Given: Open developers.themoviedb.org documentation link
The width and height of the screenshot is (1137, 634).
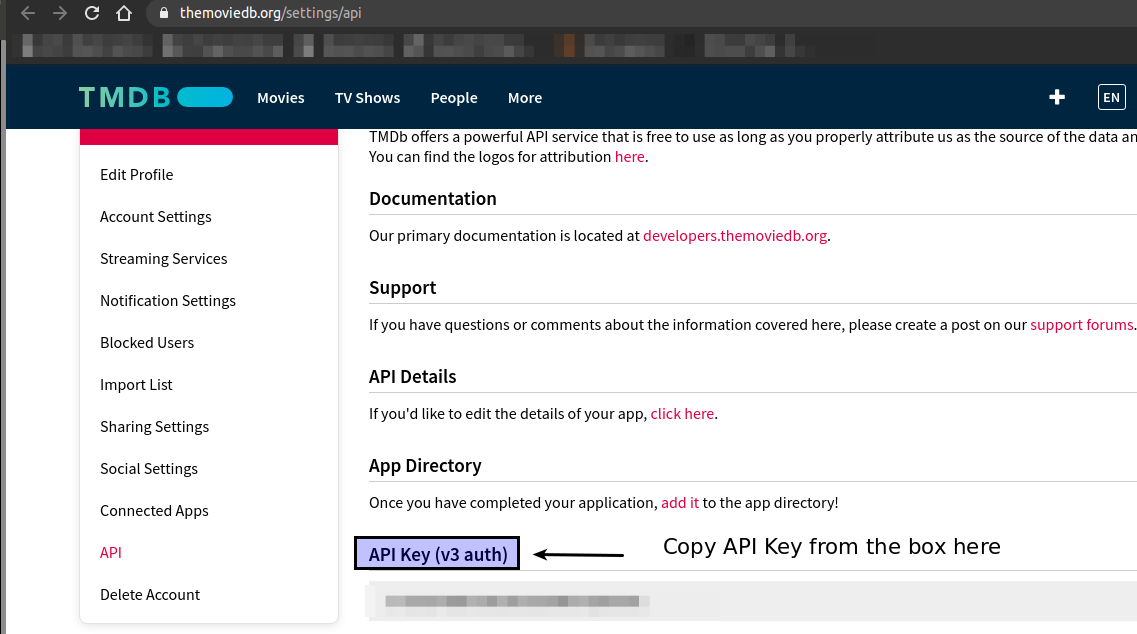Looking at the screenshot, I should coord(735,236).
